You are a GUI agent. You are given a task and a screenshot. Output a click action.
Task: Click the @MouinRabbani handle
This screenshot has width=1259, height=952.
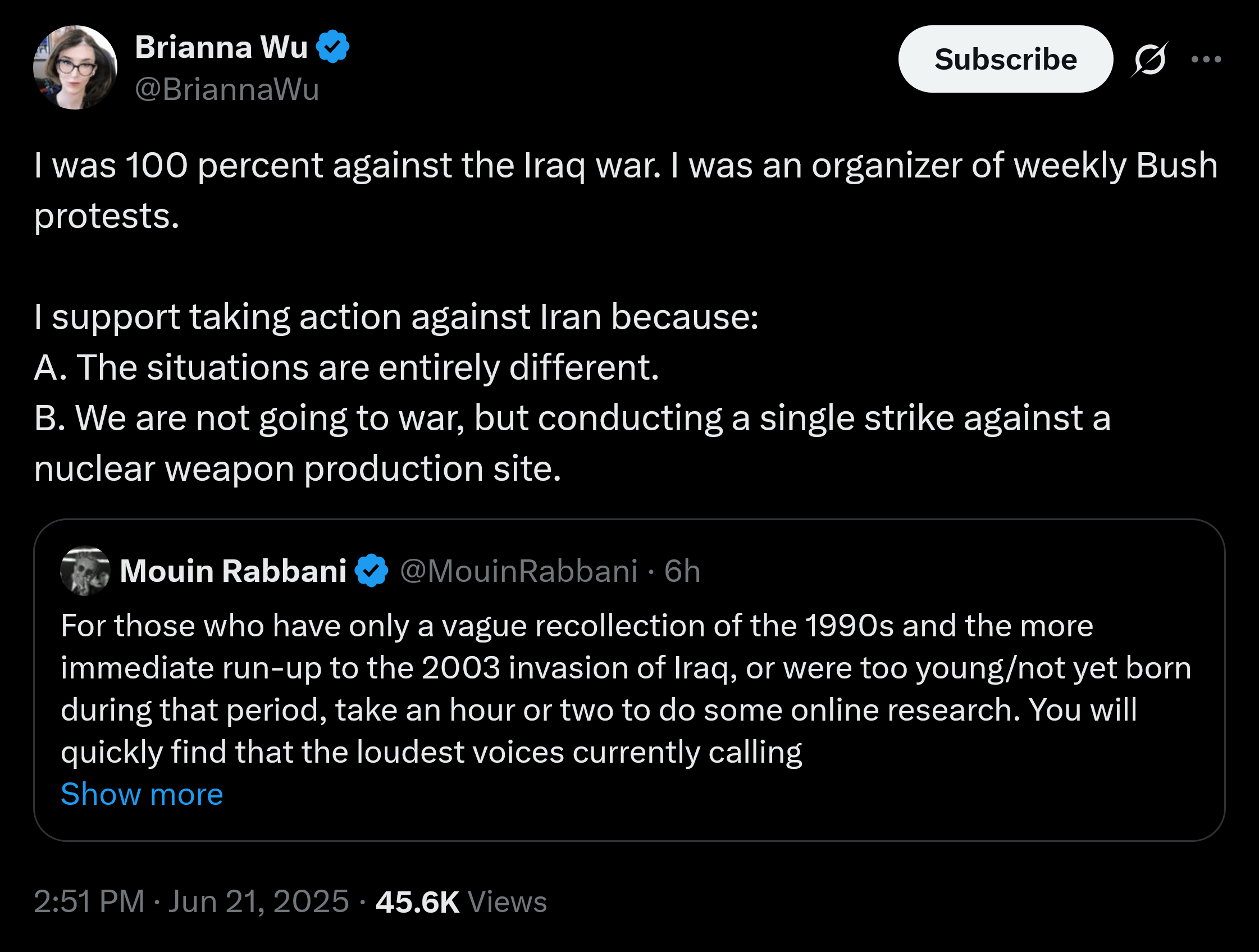click(x=518, y=571)
